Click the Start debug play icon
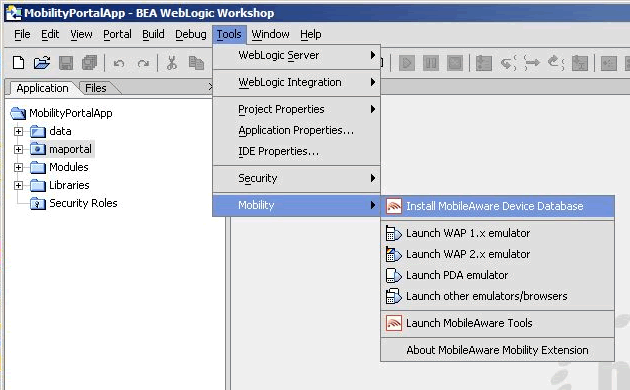The image size is (630, 390). point(407,63)
